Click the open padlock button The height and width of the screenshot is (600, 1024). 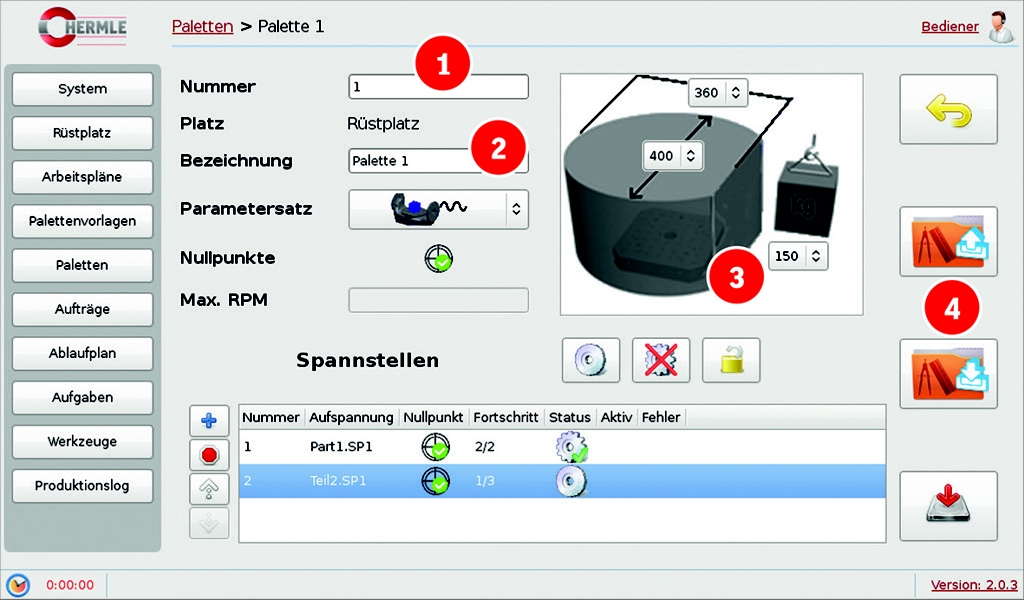(731, 360)
